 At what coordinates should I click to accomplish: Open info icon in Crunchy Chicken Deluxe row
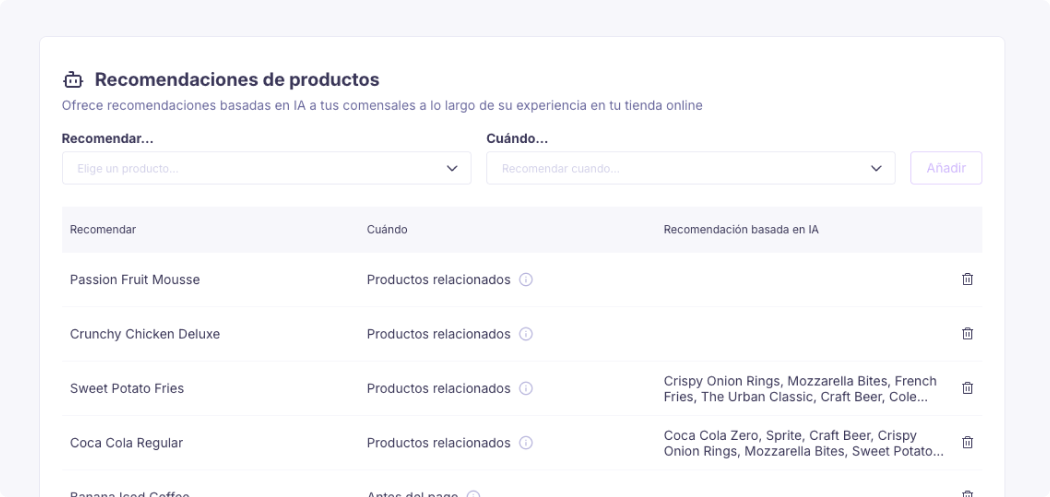(x=526, y=334)
